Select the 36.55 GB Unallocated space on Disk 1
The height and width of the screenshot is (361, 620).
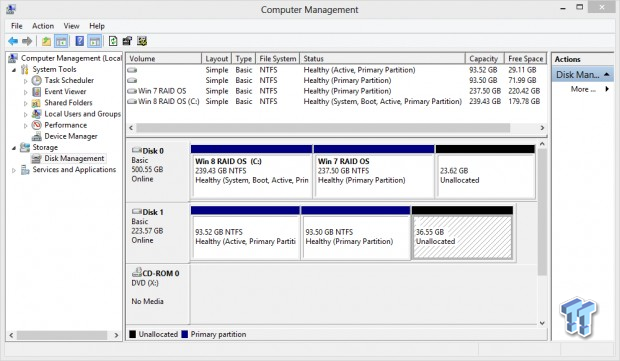coord(462,233)
